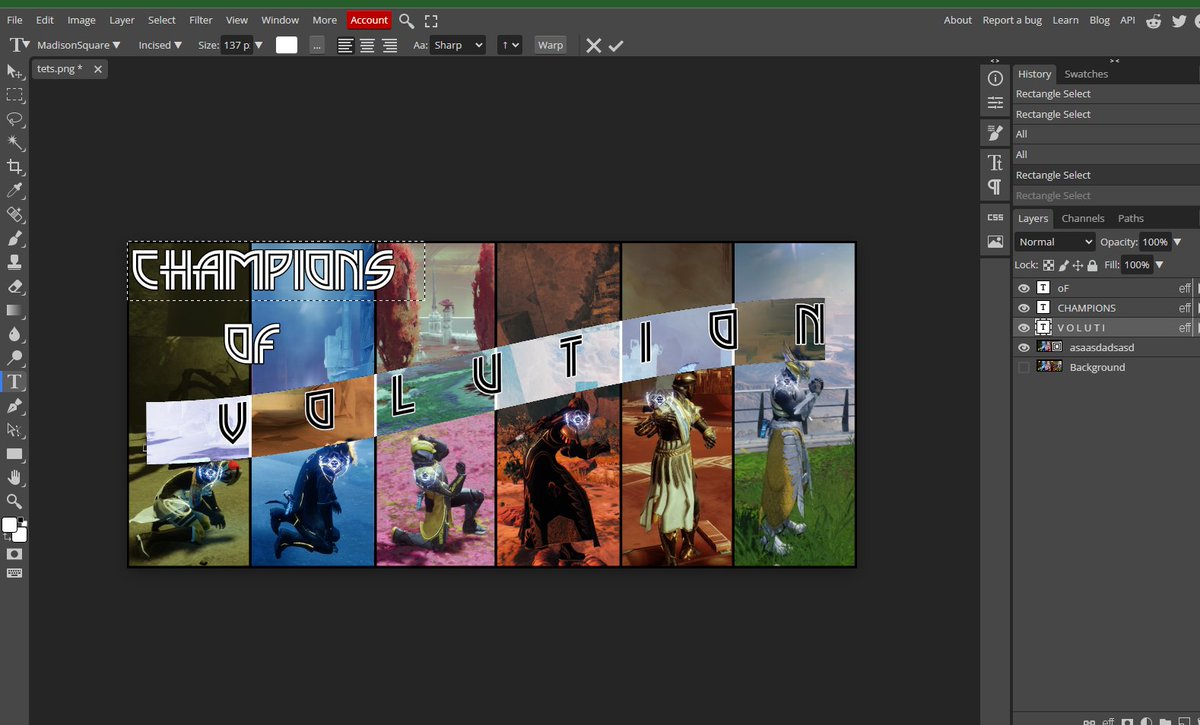Open the Filter menu

point(201,20)
